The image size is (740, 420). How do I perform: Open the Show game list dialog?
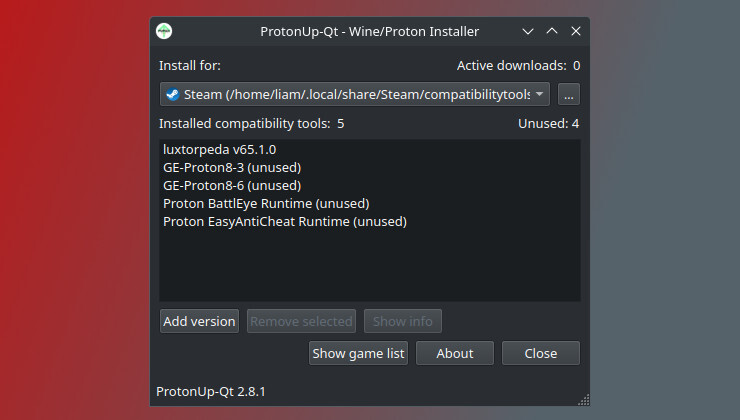[358, 353]
